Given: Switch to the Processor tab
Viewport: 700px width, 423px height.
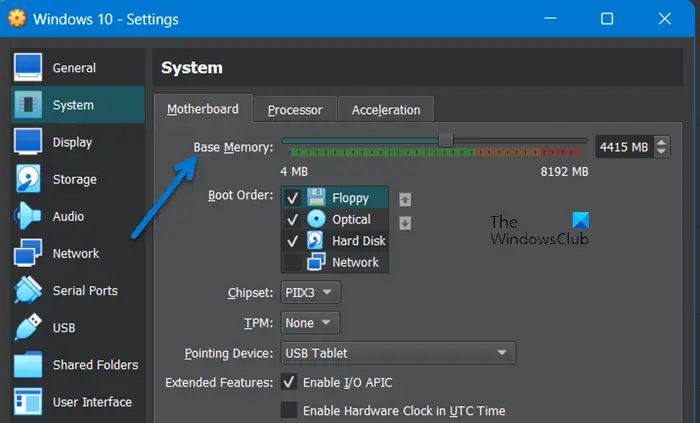Looking at the screenshot, I should (295, 110).
